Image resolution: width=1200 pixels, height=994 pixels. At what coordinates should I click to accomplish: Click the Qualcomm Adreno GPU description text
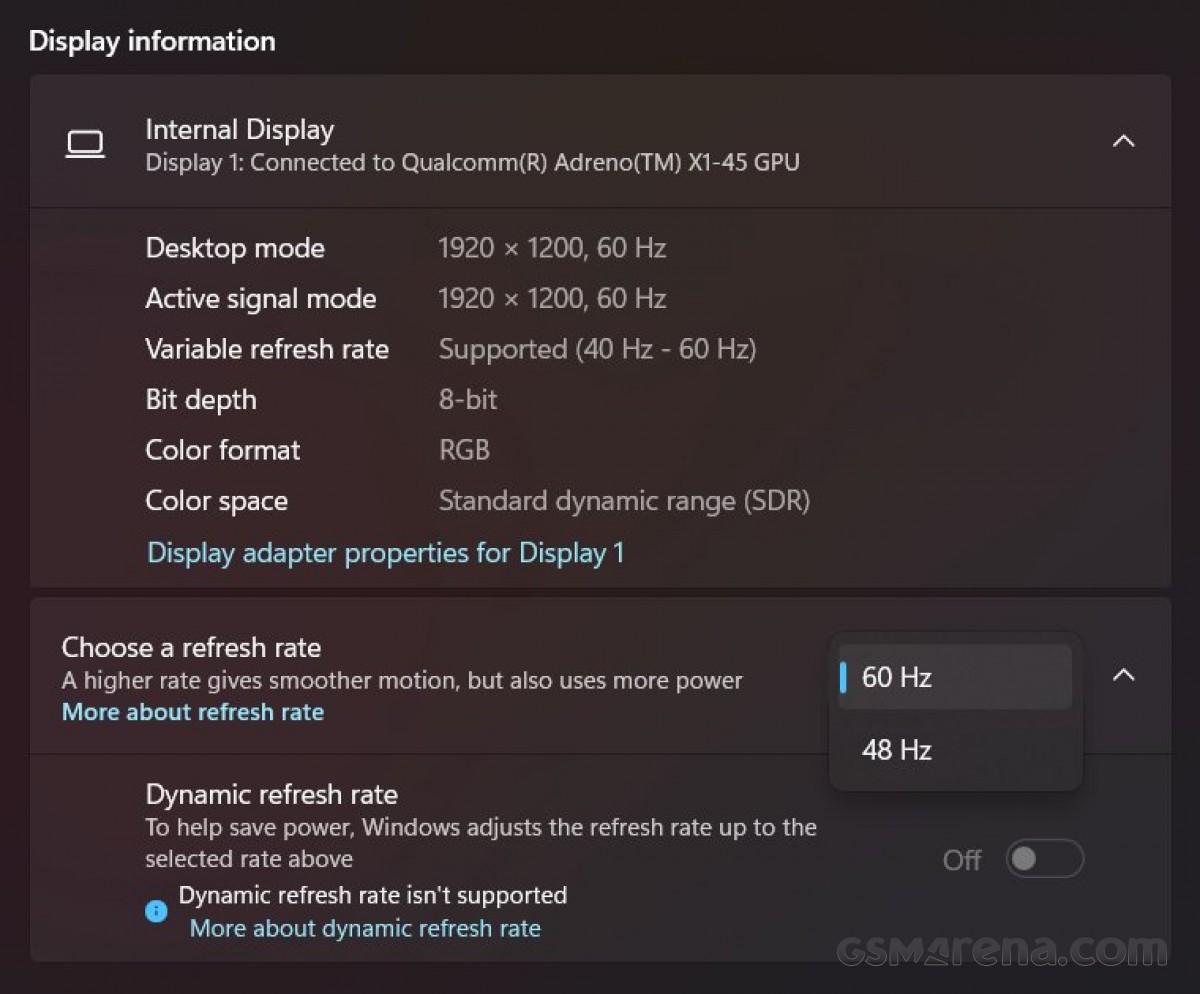coord(473,162)
